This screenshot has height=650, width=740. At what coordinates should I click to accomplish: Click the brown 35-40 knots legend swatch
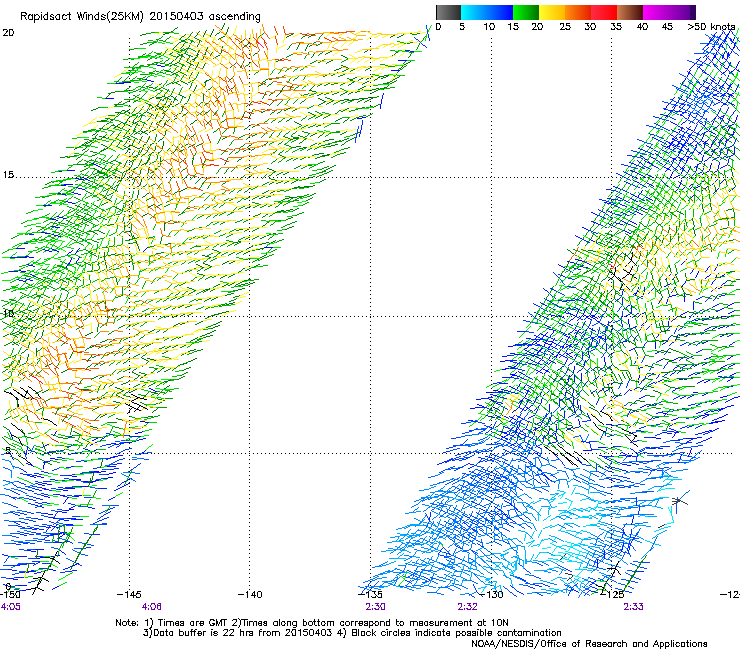click(x=630, y=12)
